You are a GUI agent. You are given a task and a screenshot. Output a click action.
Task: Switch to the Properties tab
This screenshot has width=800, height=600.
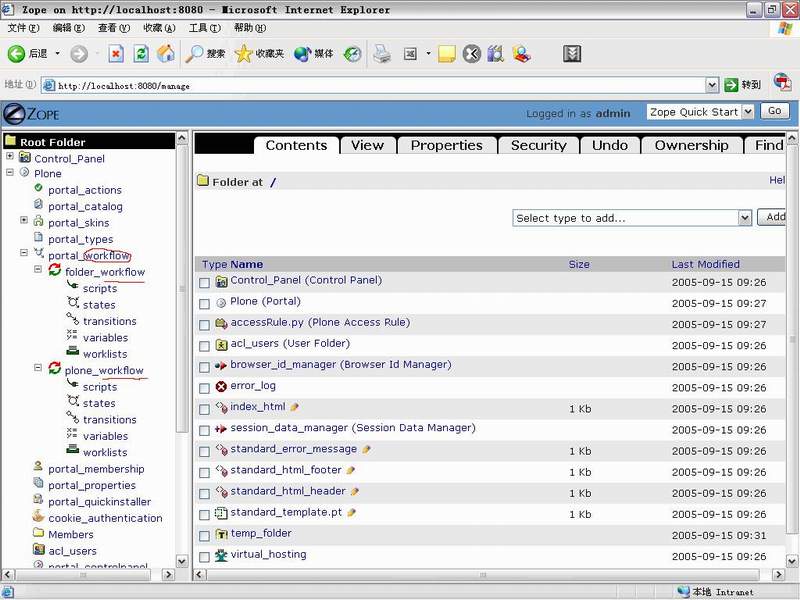pos(446,145)
